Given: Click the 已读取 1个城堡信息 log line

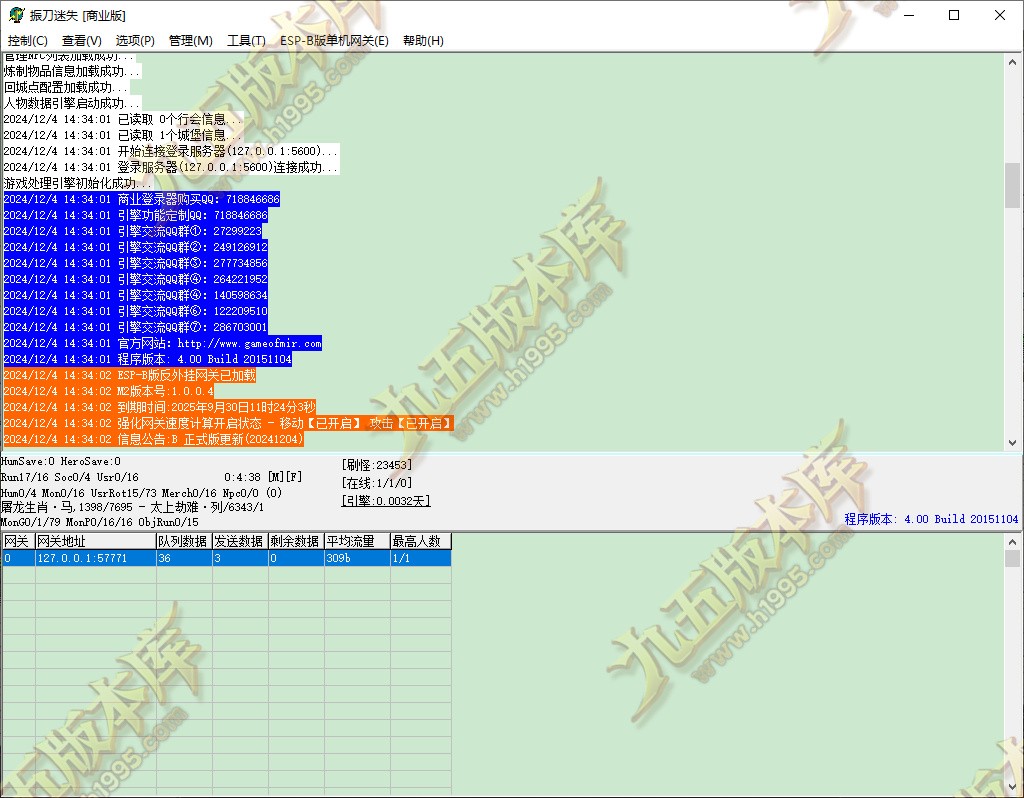Looking at the screenshot, I should click(123, 135).
